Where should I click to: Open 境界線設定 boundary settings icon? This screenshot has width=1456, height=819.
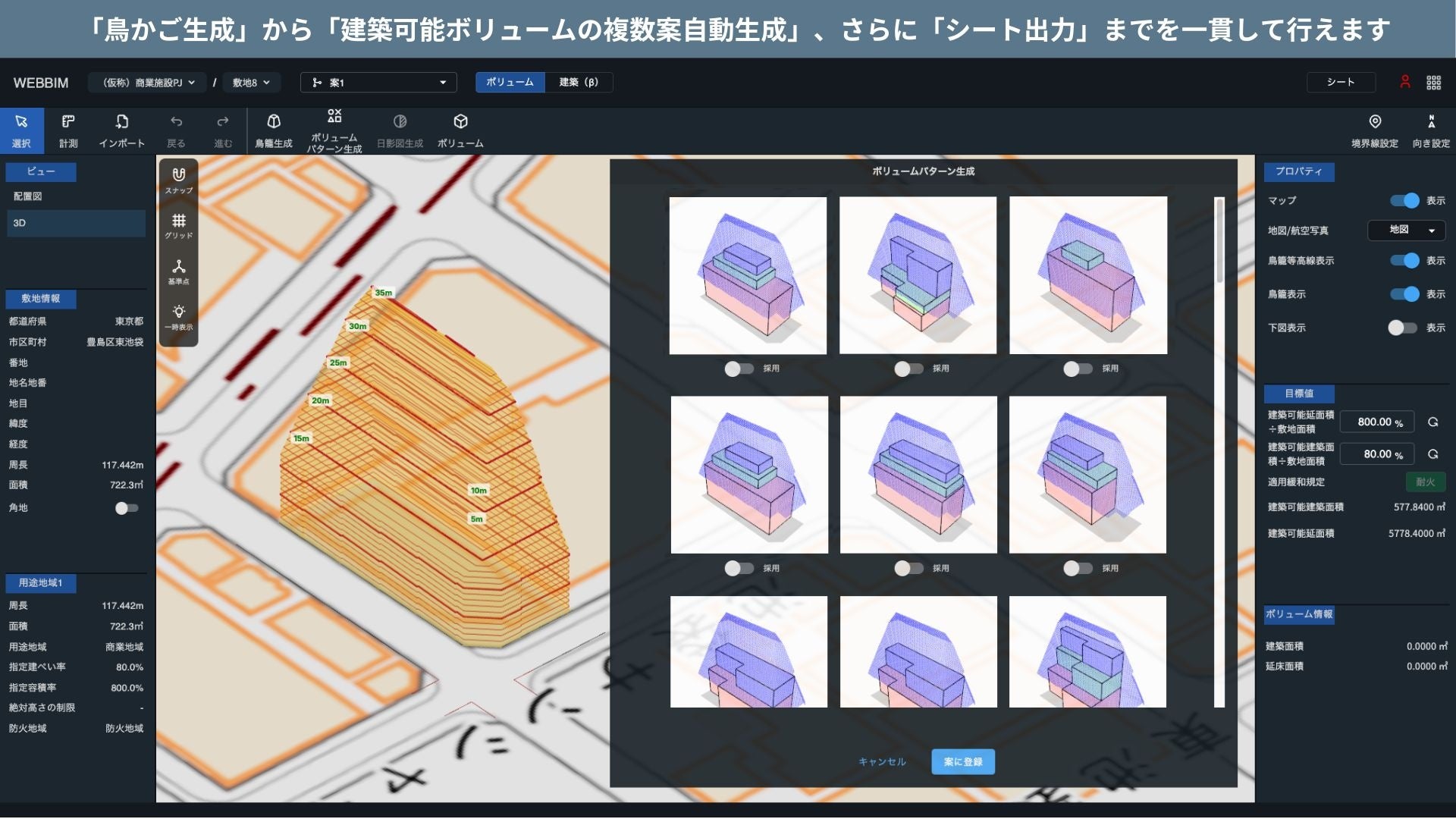[1374, 122]
